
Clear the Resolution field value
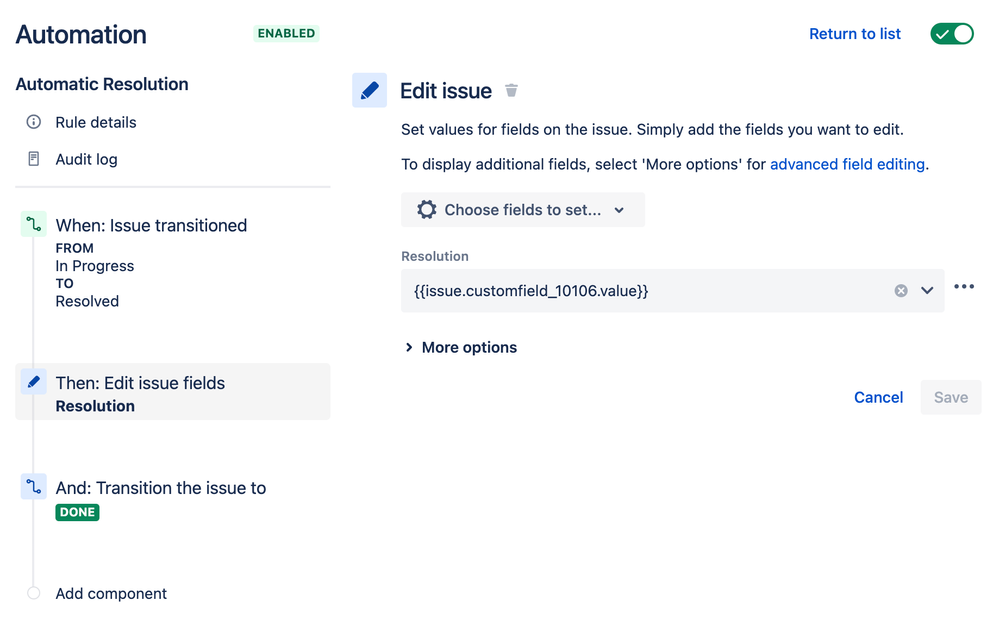(901, 291)
